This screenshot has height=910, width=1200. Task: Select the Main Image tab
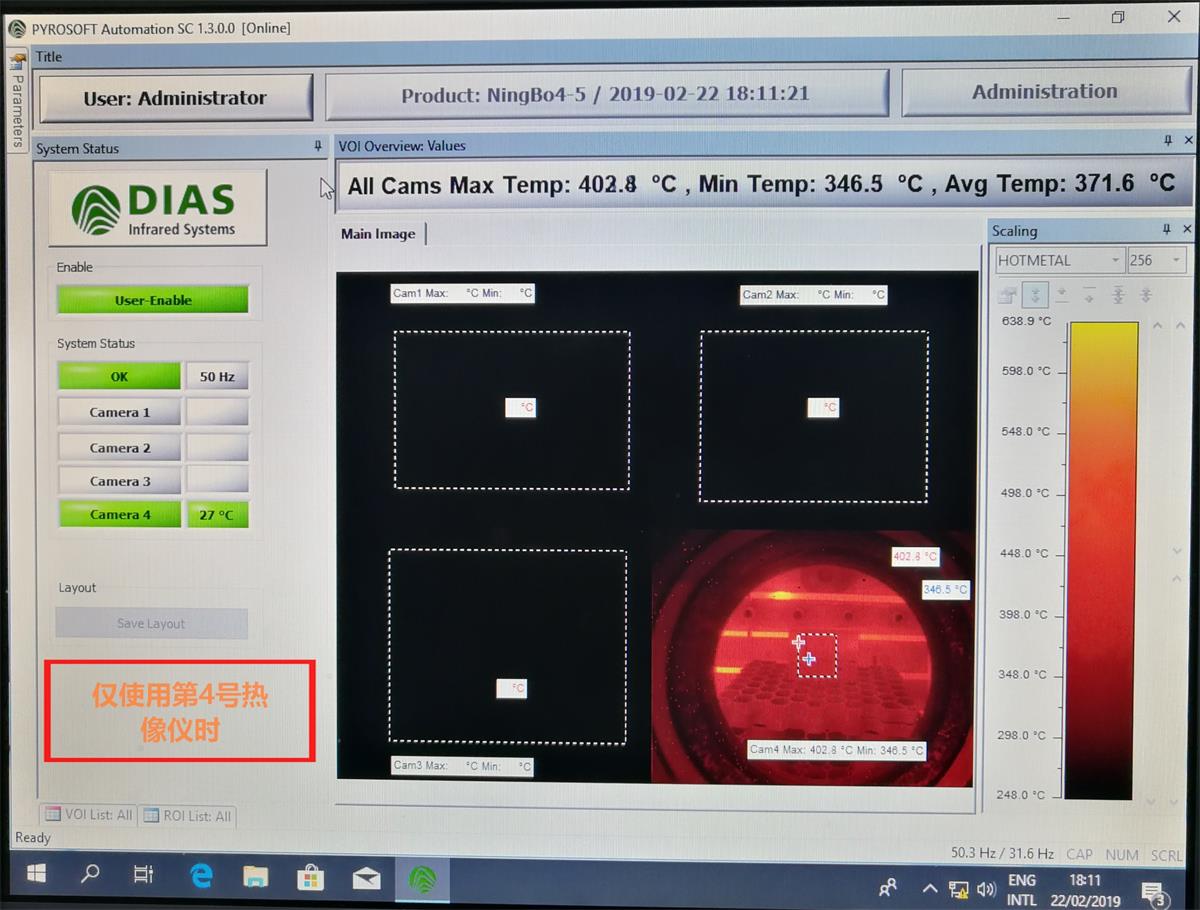[x=378, y=234]
